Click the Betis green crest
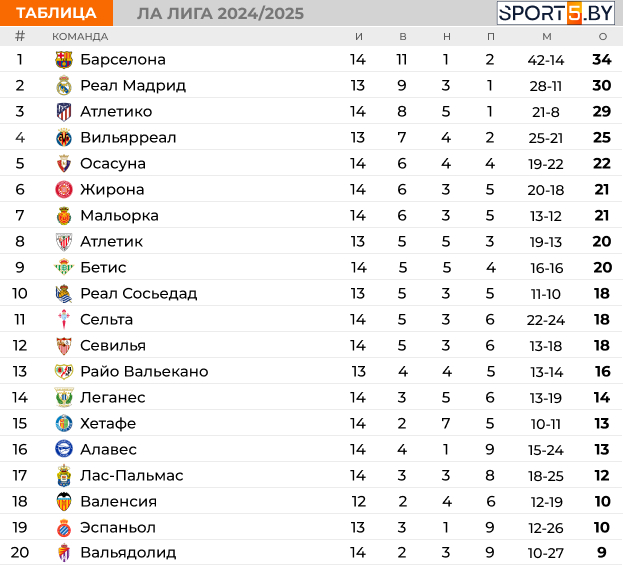Screen dimensions: 623x565 [x=64, y=267]
